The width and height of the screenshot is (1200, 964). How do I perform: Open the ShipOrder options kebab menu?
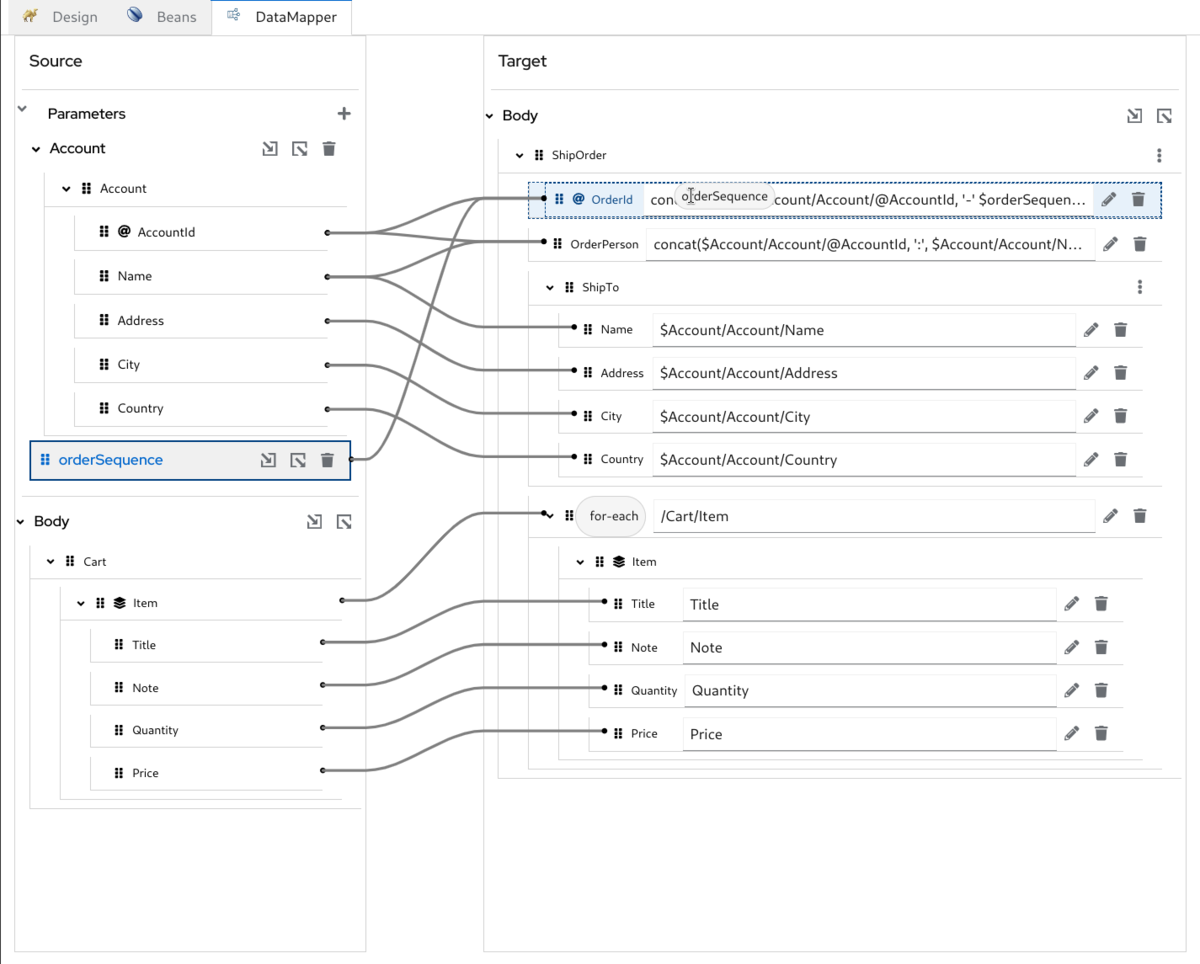coord(1159,155)
